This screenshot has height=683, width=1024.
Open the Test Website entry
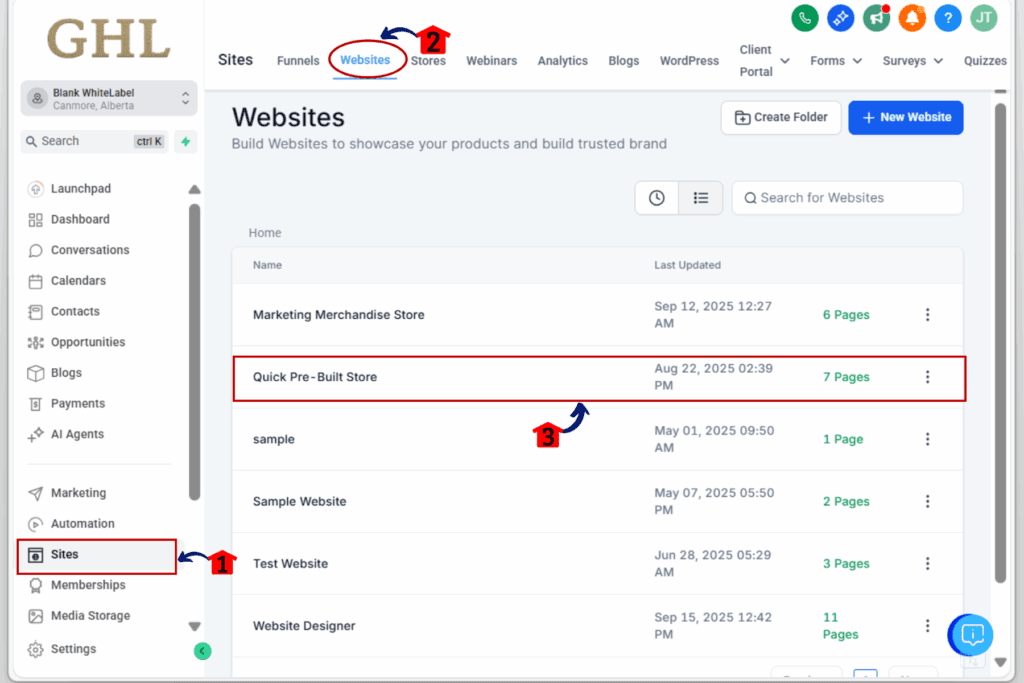[290, 564]
